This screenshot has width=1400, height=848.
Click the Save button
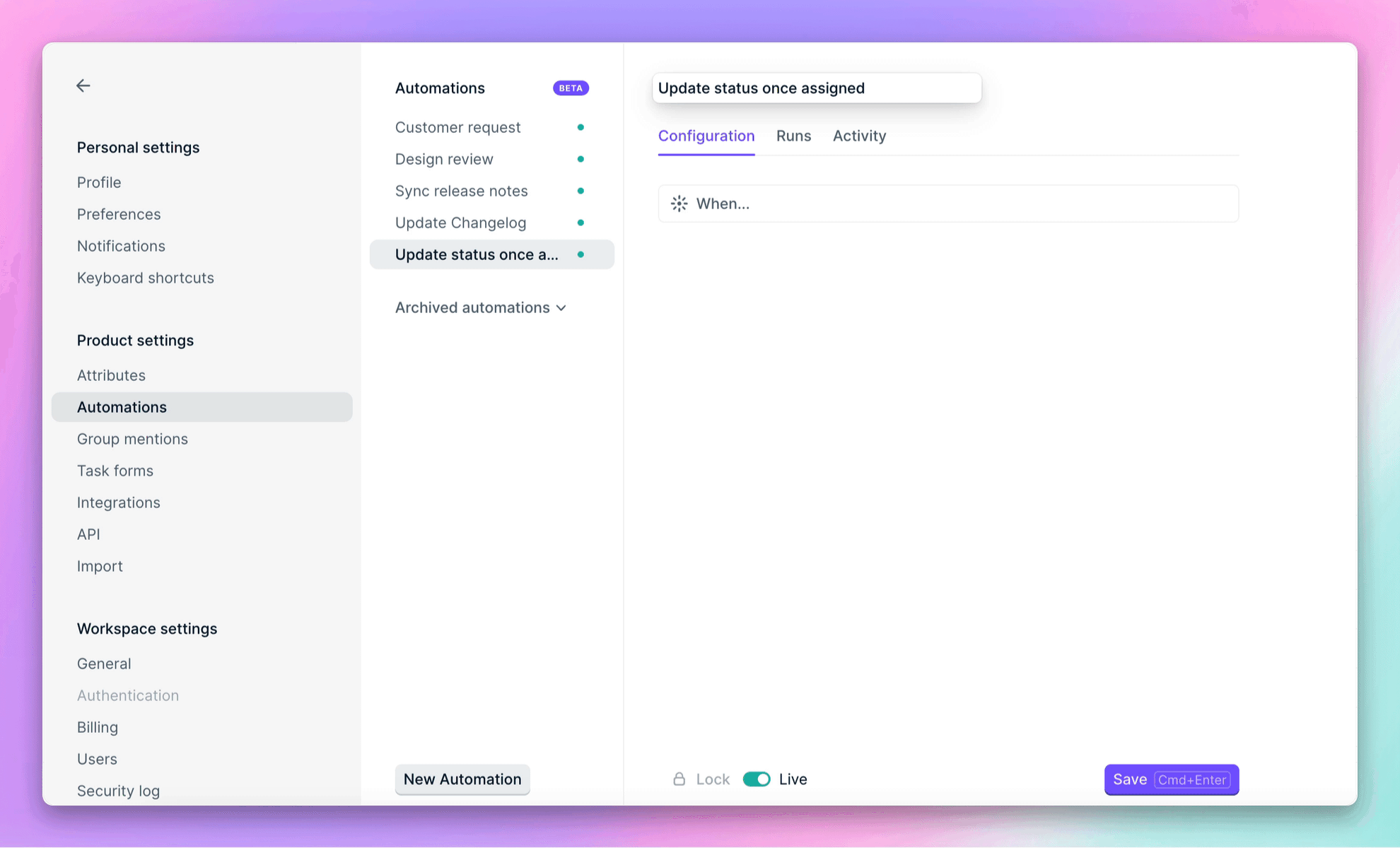[x=1171, y=779]
